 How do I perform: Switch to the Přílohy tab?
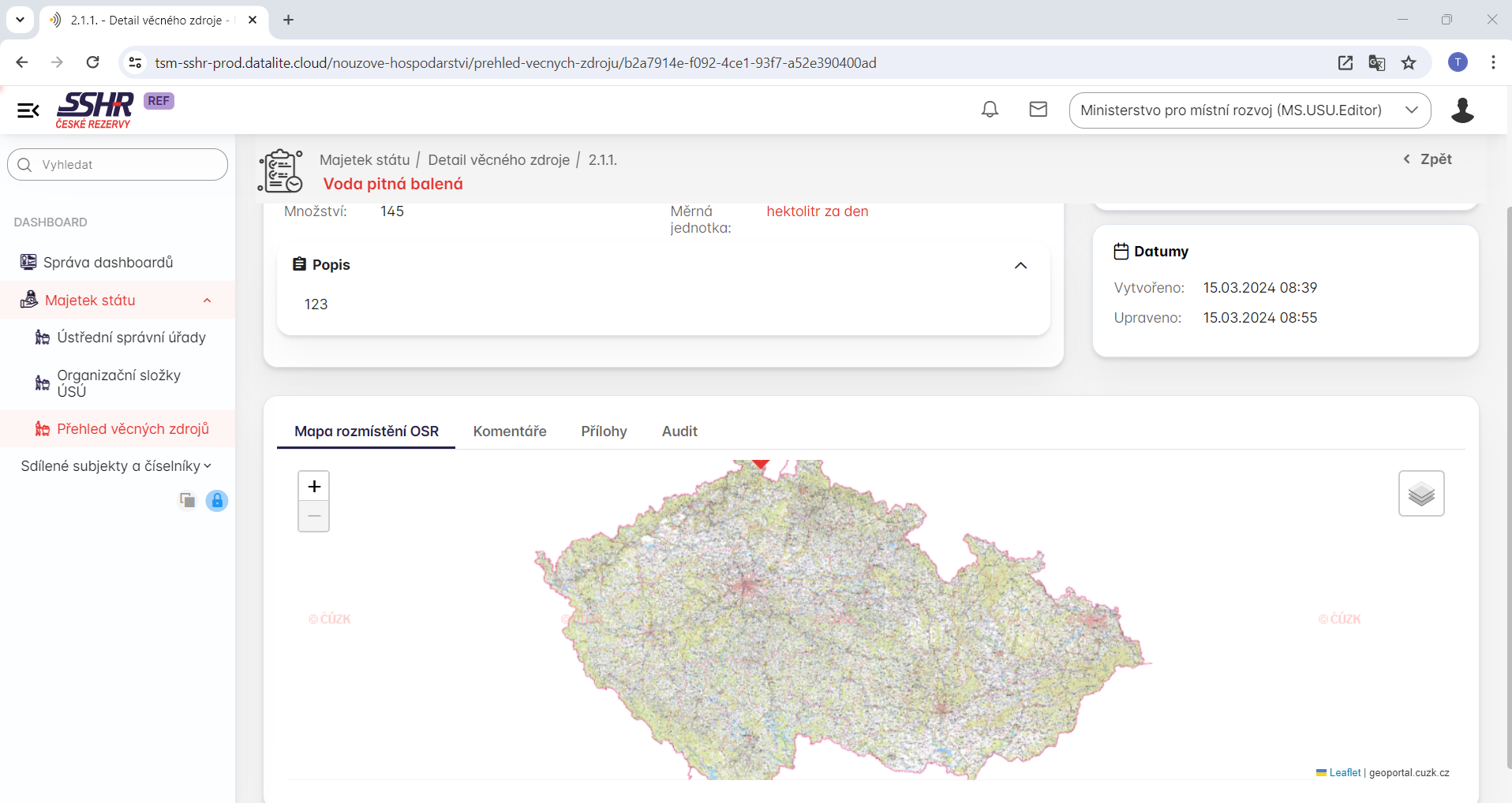[604, 431]
